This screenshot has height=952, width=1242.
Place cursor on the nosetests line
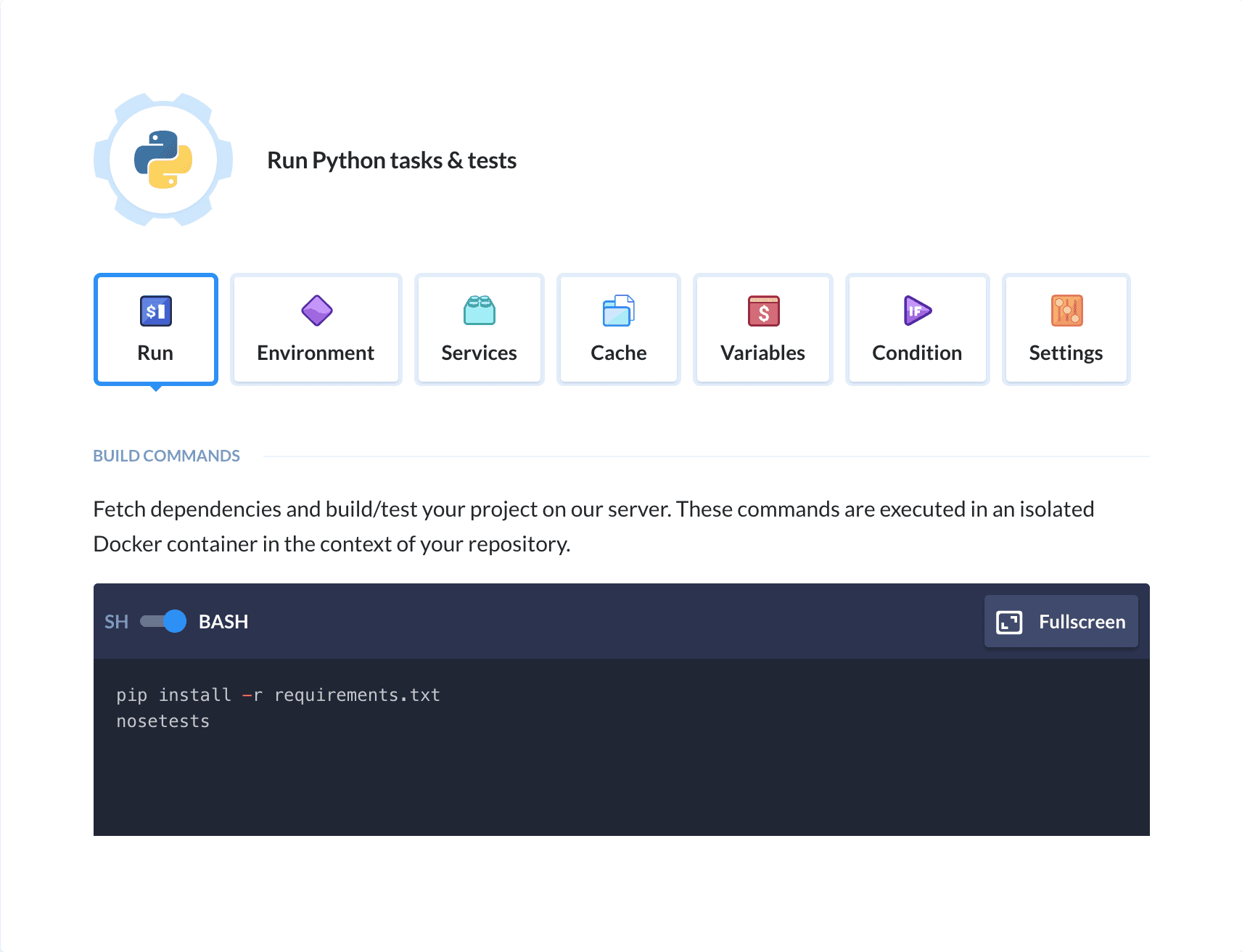tap(163, 720)
